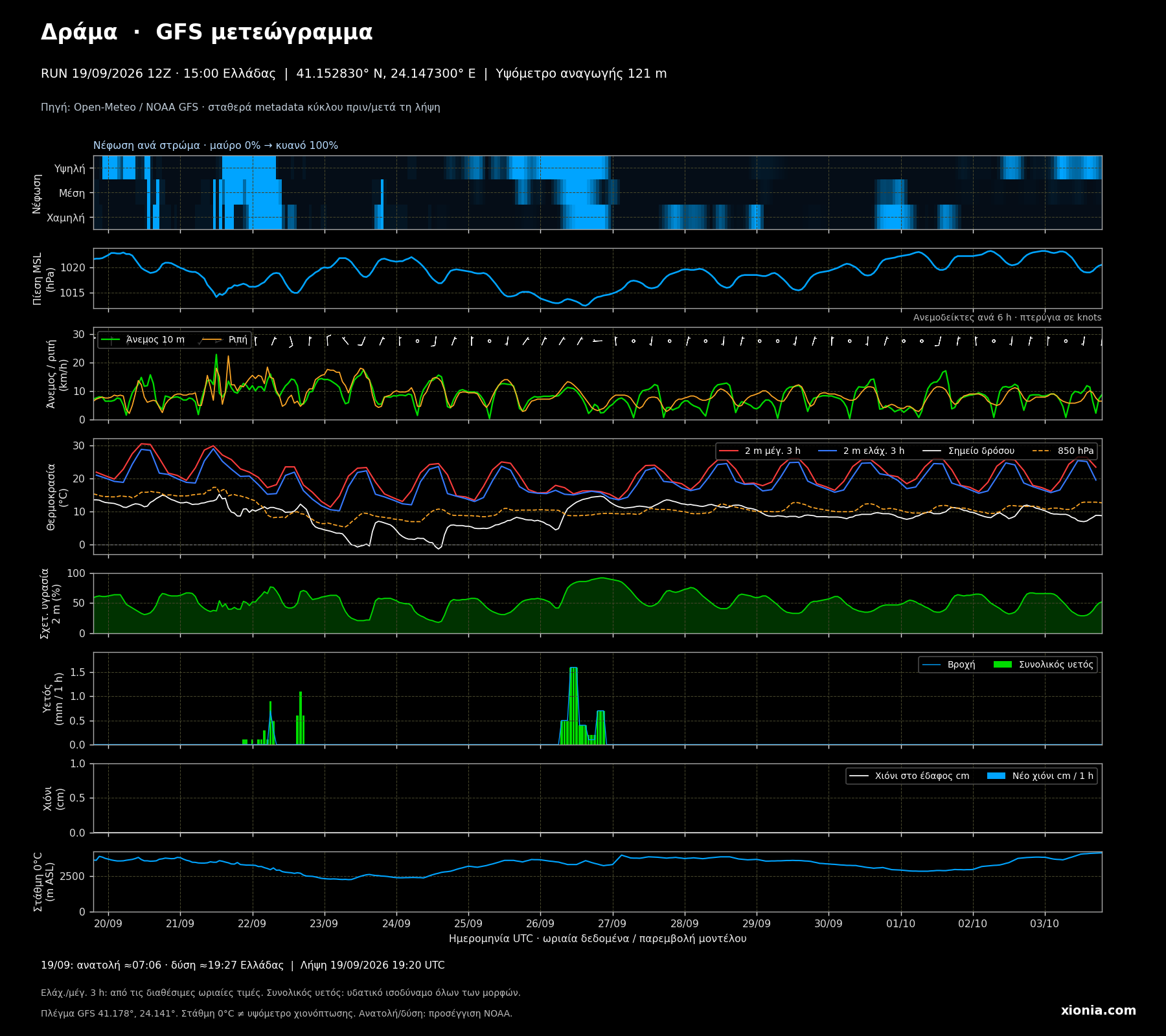
Task: Click the Χαμηλή cloud layer label
Action: (x=65, y=218)
